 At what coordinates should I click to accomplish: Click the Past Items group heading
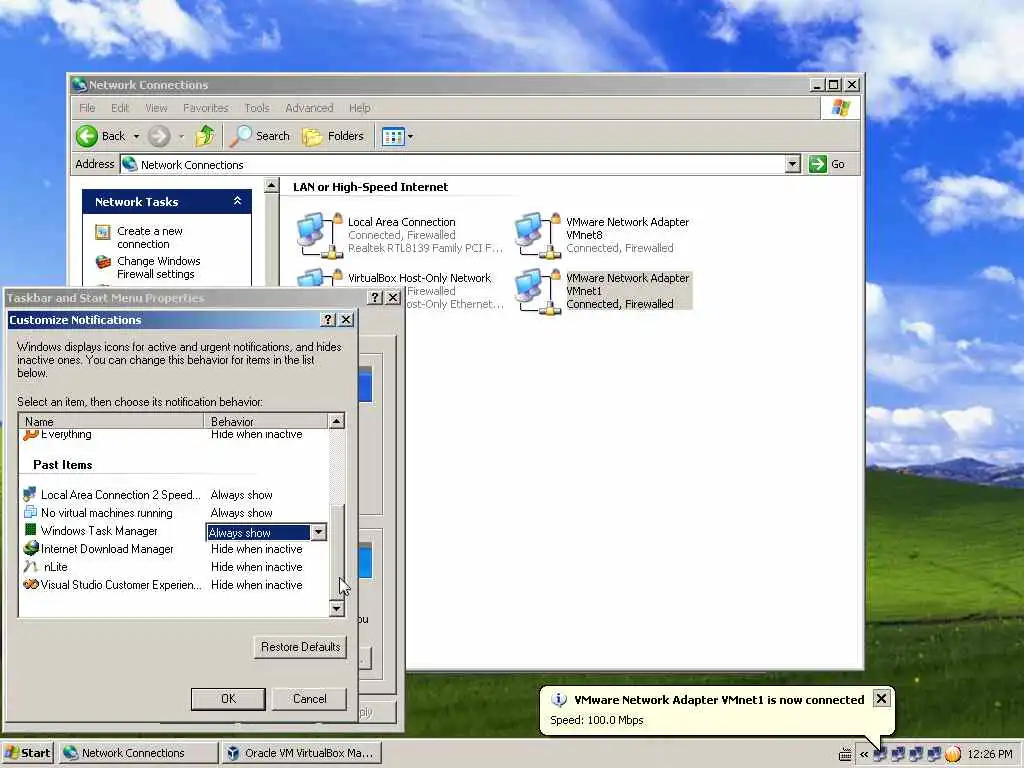point(63,464)
